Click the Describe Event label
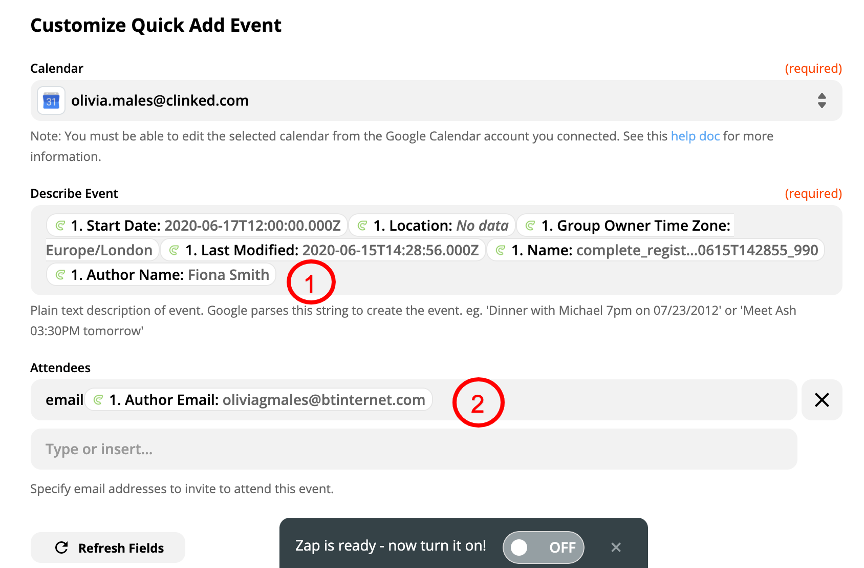 74,193
